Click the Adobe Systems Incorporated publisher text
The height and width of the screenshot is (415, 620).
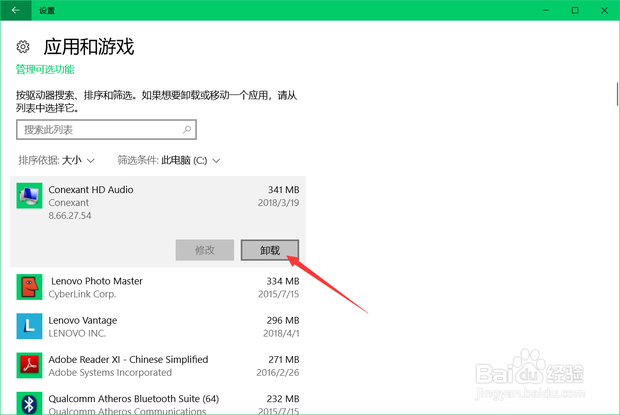click(110, 372)
